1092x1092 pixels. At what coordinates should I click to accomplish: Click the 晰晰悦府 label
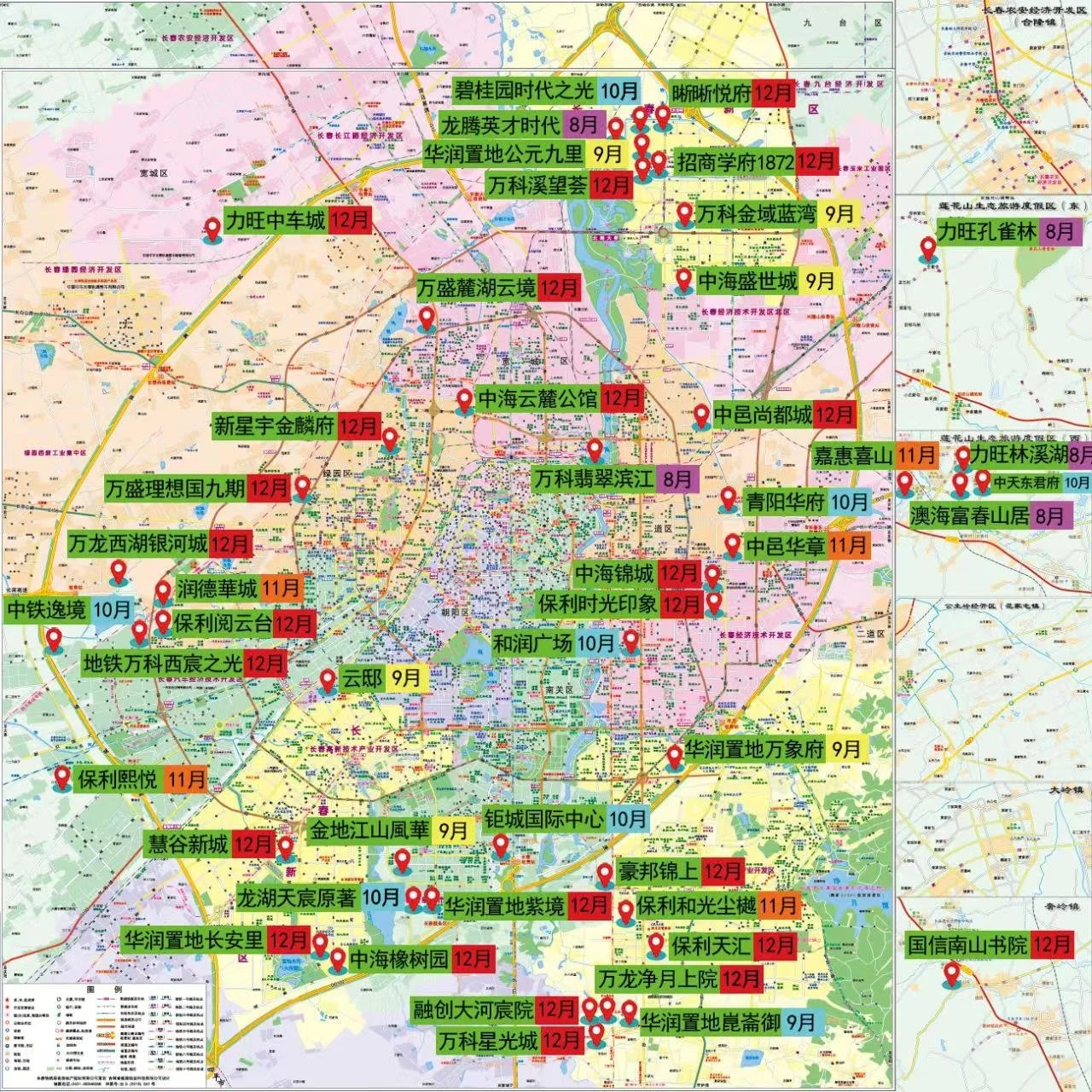(x=712, y=93)
